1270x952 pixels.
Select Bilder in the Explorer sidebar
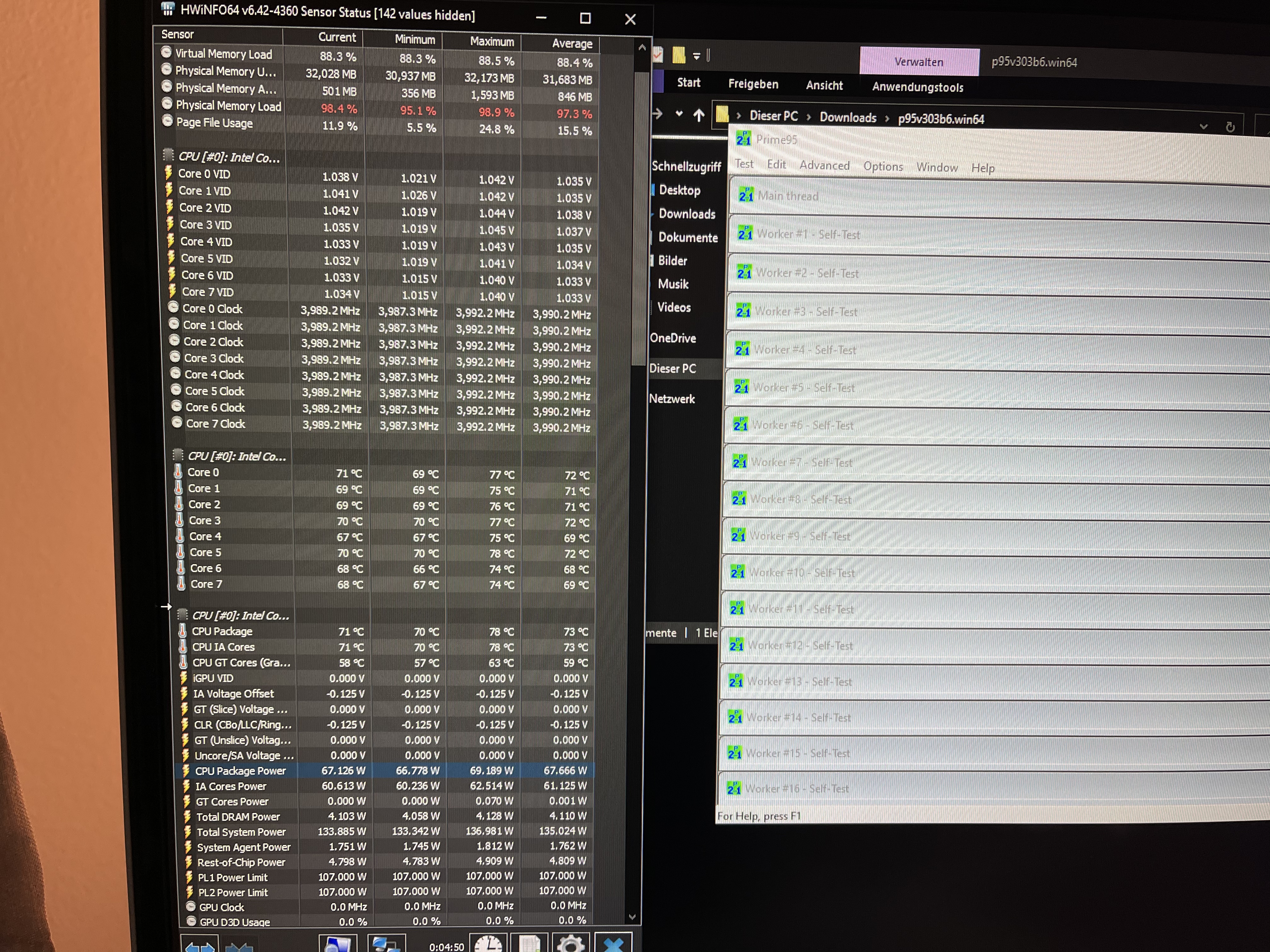pyautogui.click(x=672, y=261)
